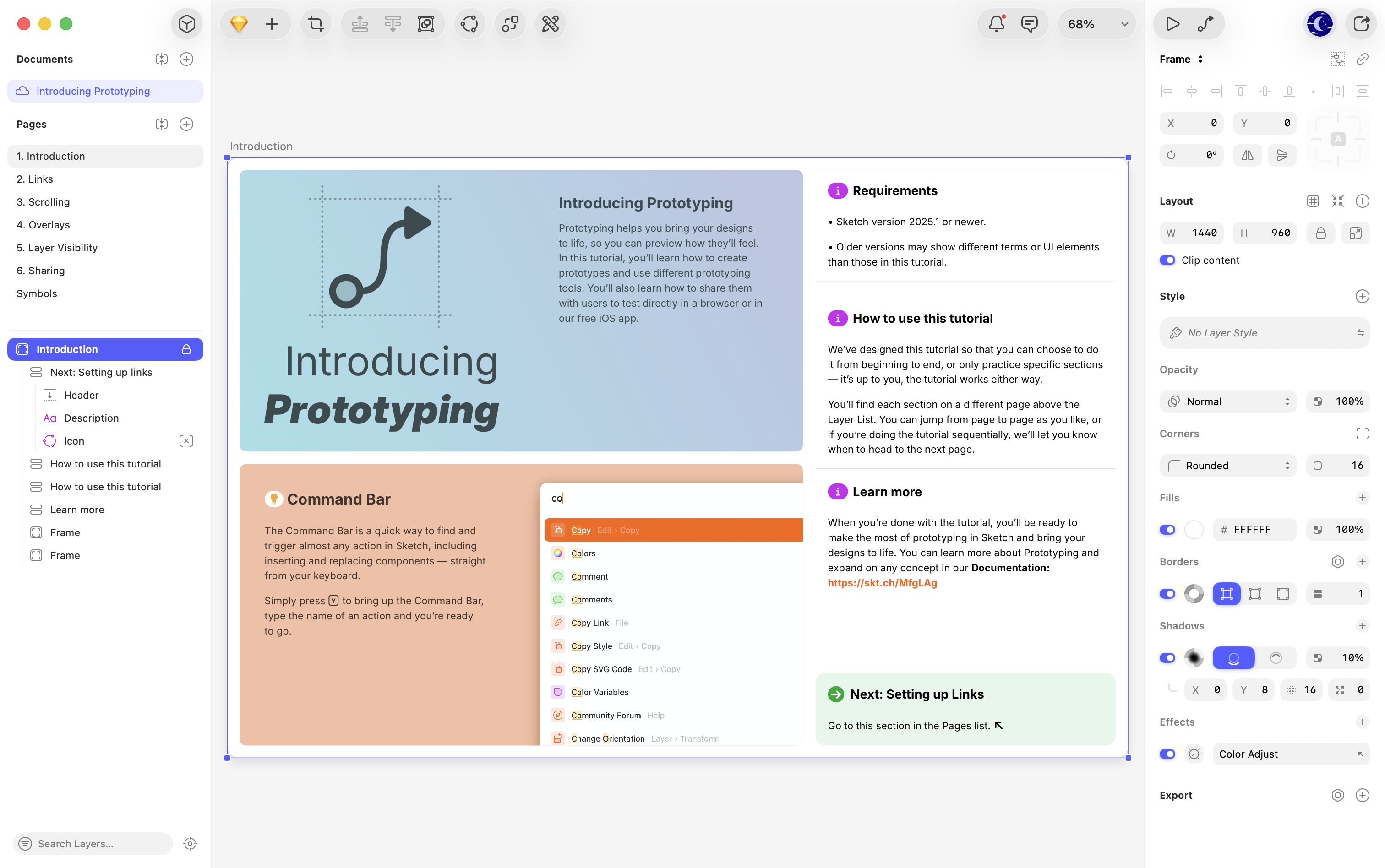Viewport: 1385px width, 868px height.
Task: Click the prototyping link tool icon
Action: coord(1205,24)
